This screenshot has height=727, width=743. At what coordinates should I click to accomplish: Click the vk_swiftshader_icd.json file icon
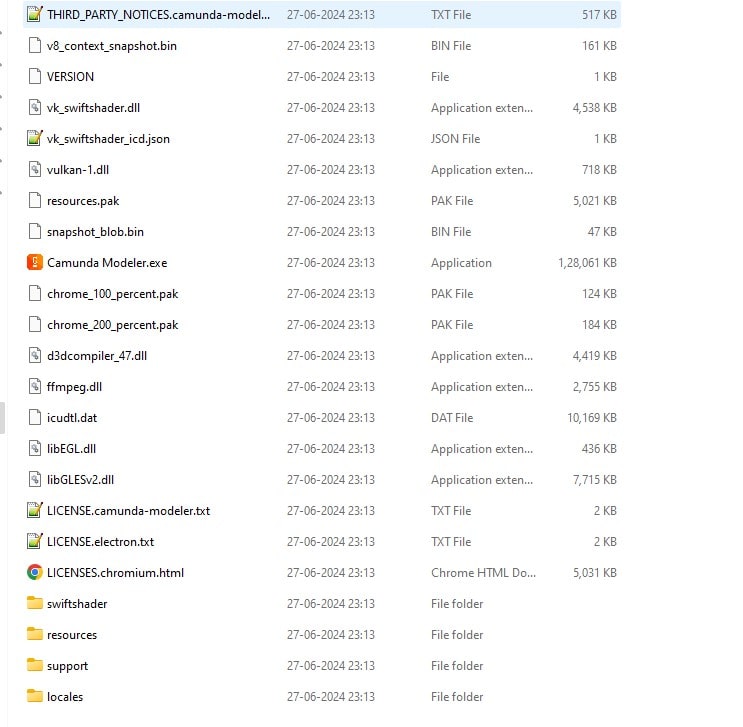click(x=35, y=139)
